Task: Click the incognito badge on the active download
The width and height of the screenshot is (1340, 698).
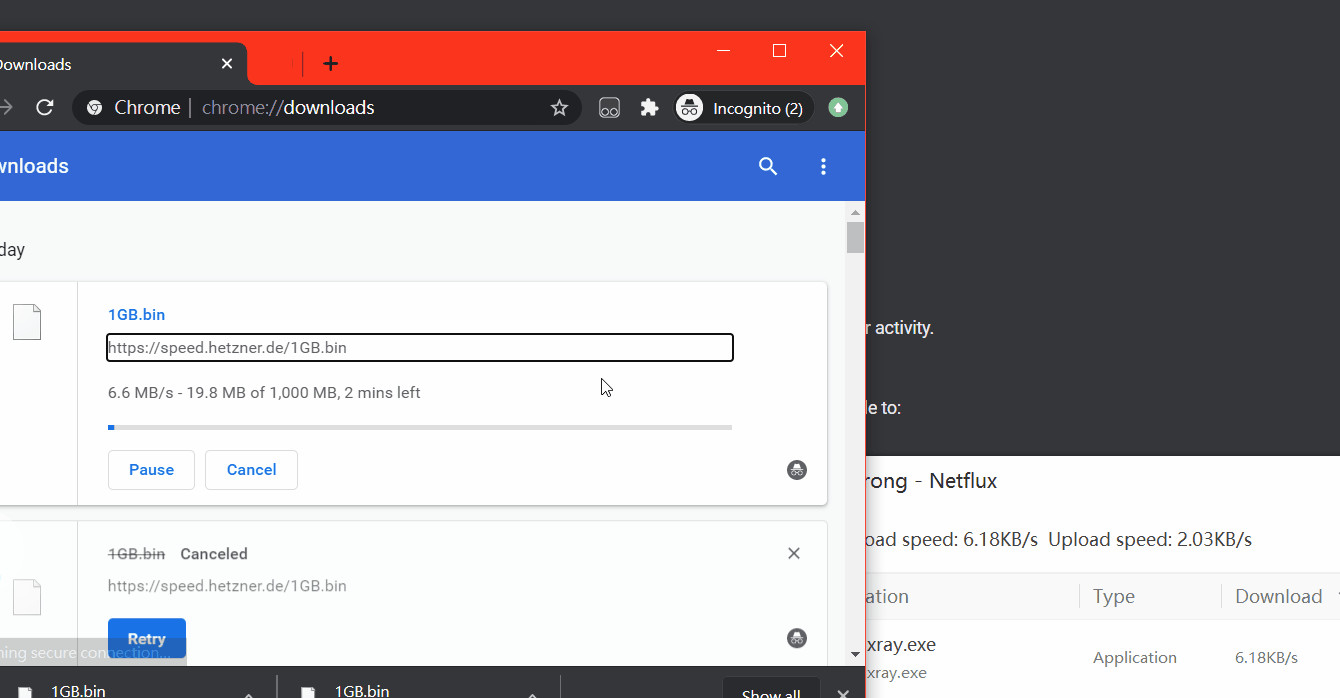Action: [x=797, y=470]
